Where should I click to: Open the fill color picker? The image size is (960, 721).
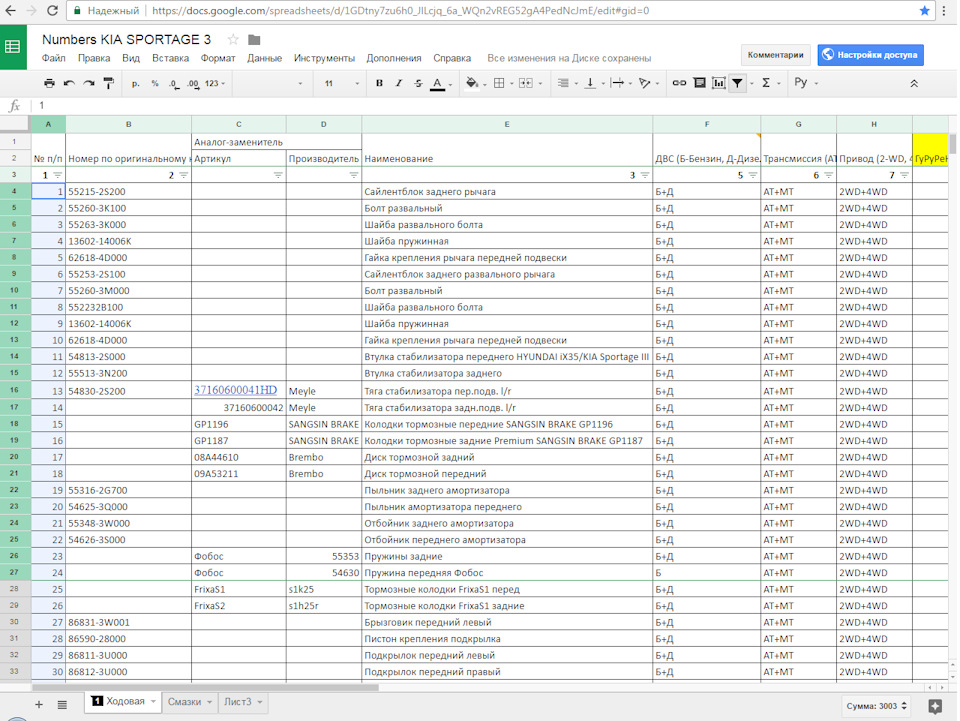tap(473, 83)
